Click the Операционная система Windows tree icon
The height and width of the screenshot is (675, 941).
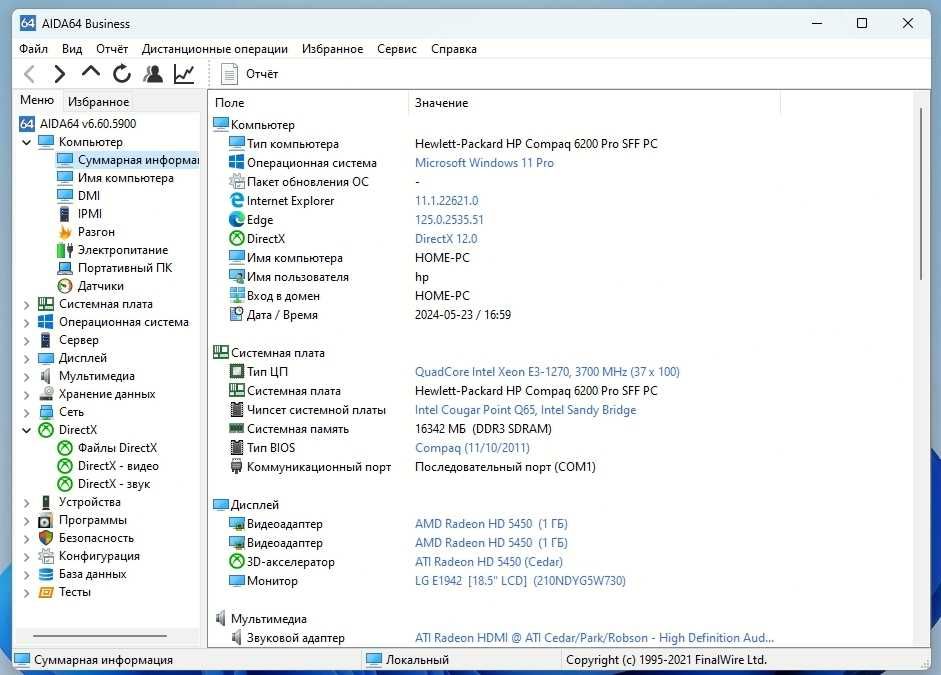coord(46,322)
